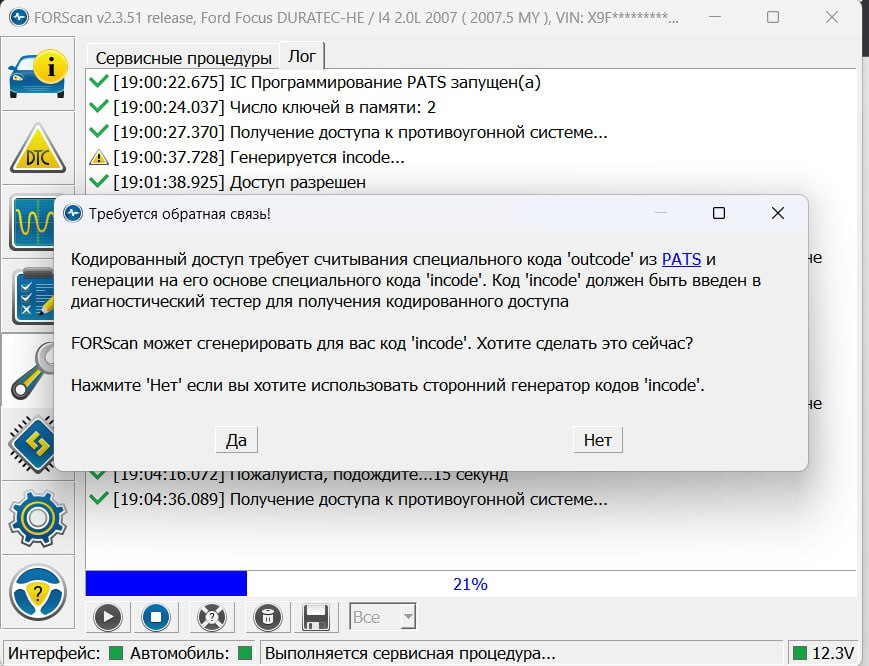This screenshot has width=869, height=666.
Task: Open the vehicle information section icon
Action: [x=38, y=74]
